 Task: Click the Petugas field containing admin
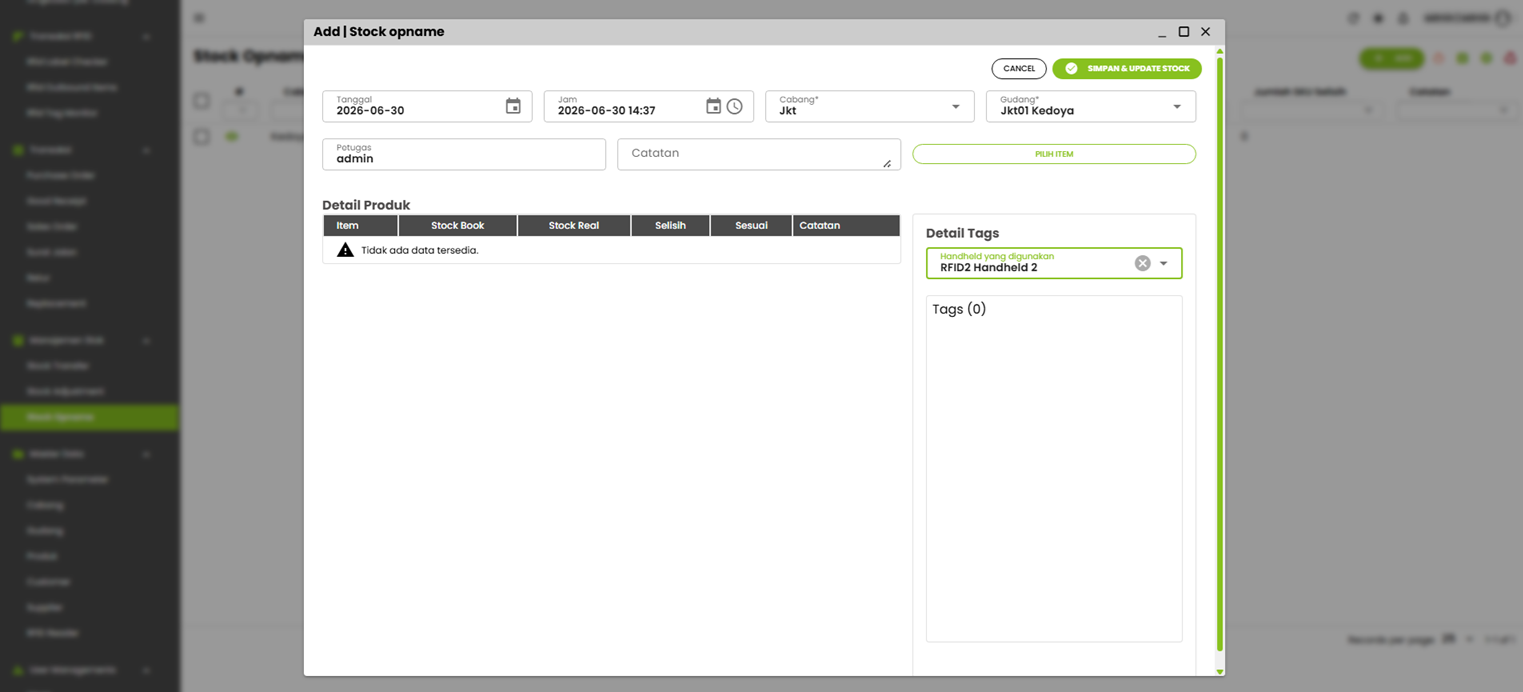[x=464, y=154]
